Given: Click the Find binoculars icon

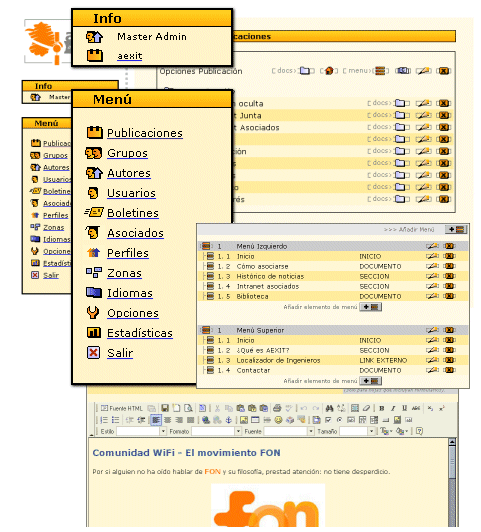Looking at the screenshot, I should pyautogui.click(x=329, y=408).
